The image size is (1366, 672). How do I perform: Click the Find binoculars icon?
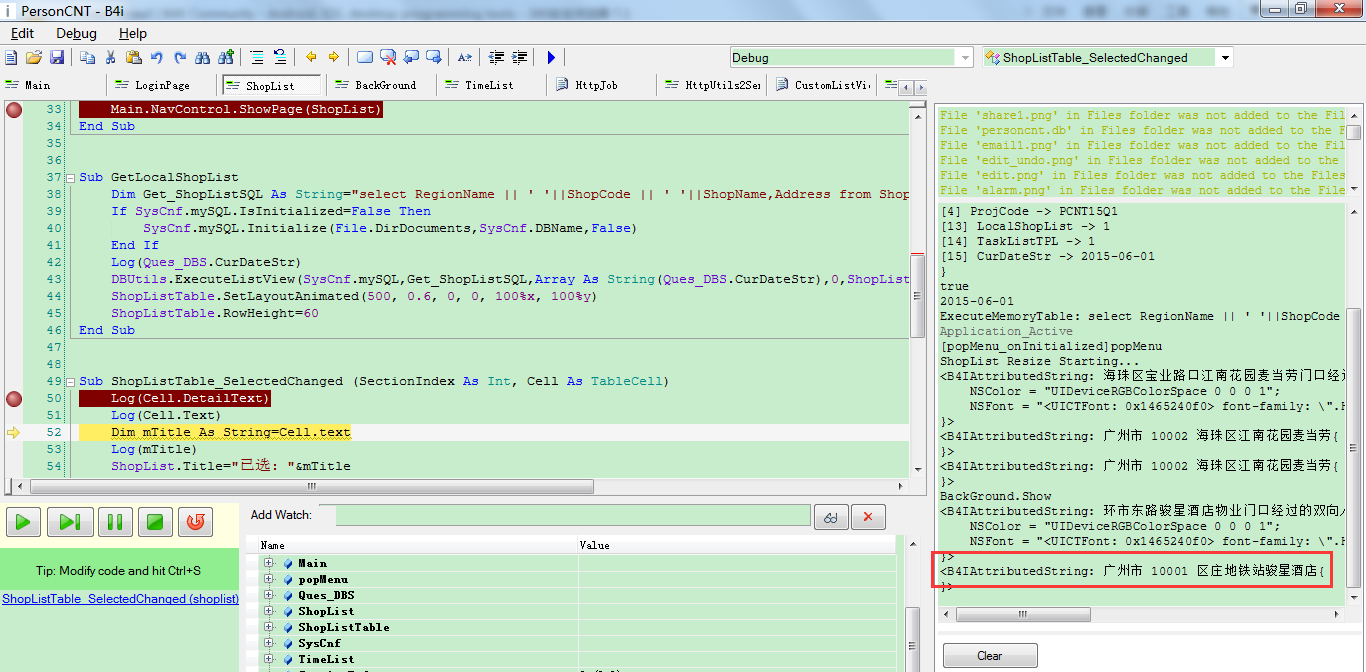click(203, 58)
